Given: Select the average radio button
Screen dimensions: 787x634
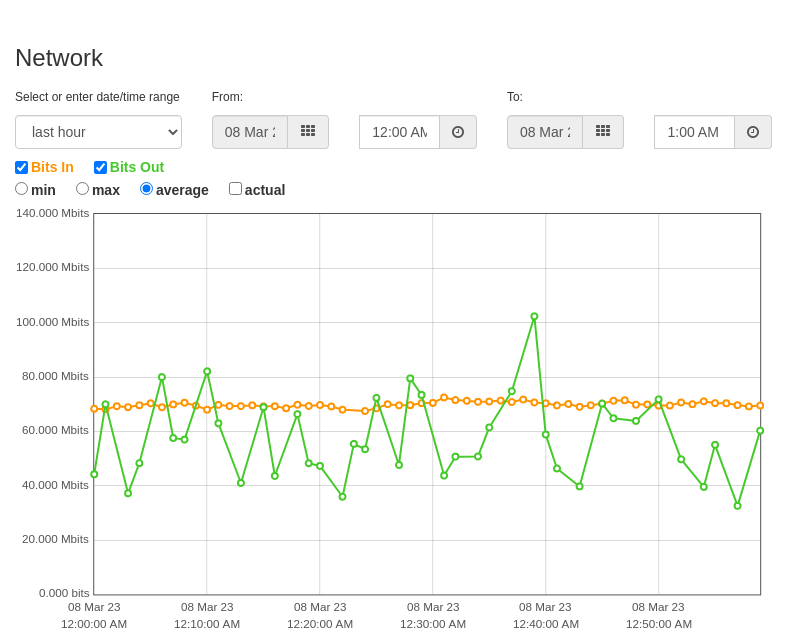Looking at the screenshot, I should pyautogui.click(x=146, y=189).
